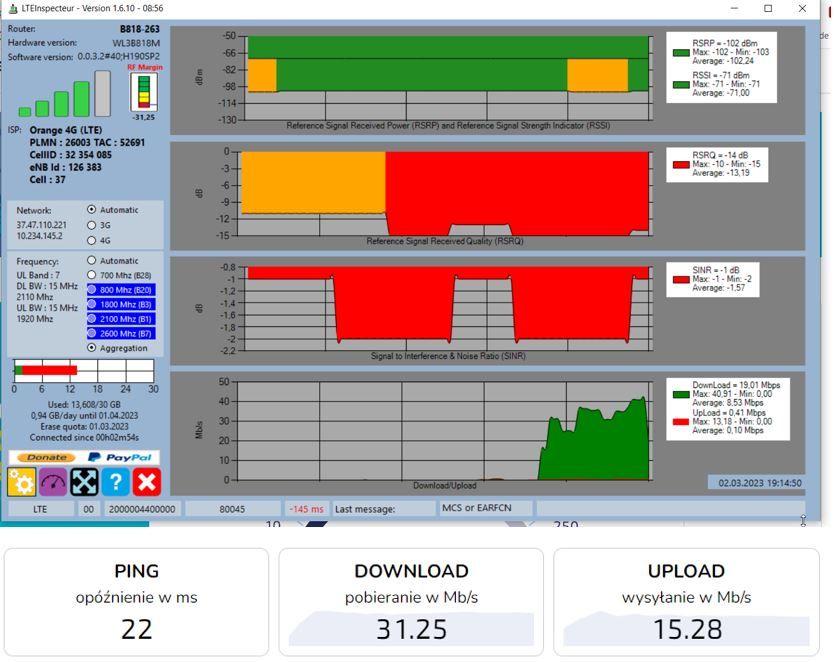Click the RF Margin indicator gauge
The width and height of the screenshot is (836, 662).
pyautogui.click(x=144, y=92)
